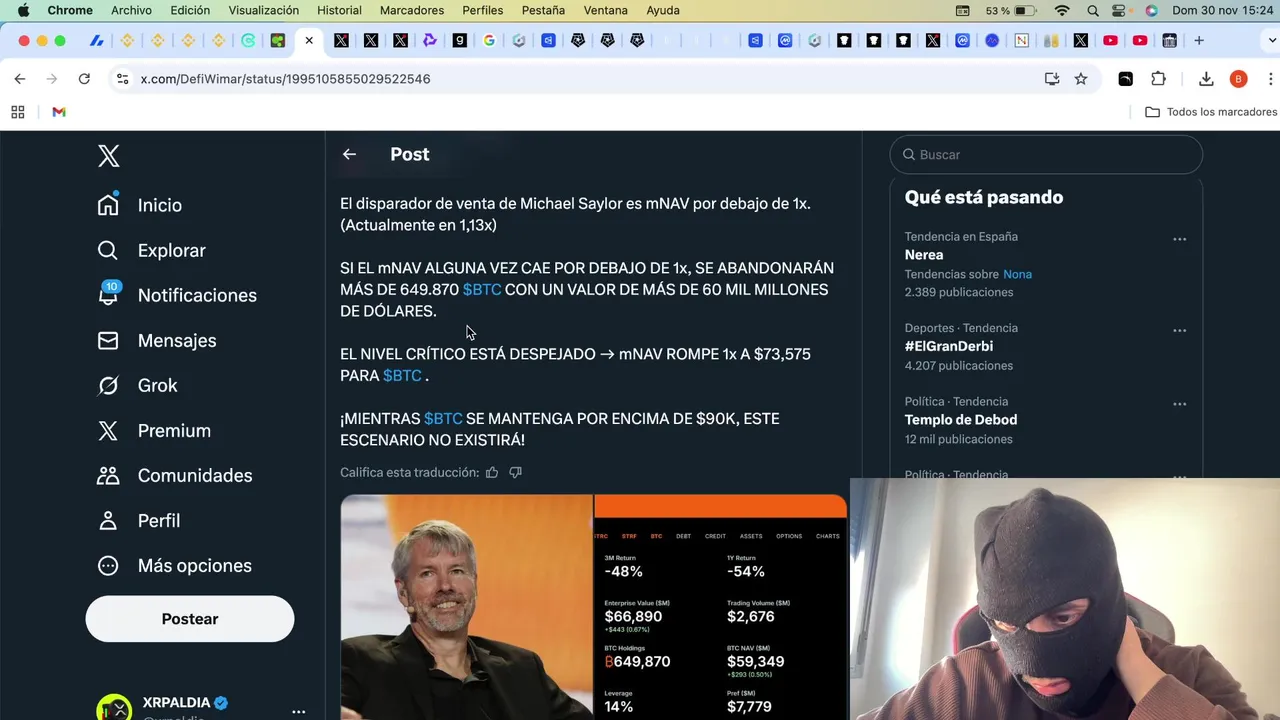This screenshot has height=720, width=1280.
Task: Open Pestaña menu
Action: [x=543, y=10]
